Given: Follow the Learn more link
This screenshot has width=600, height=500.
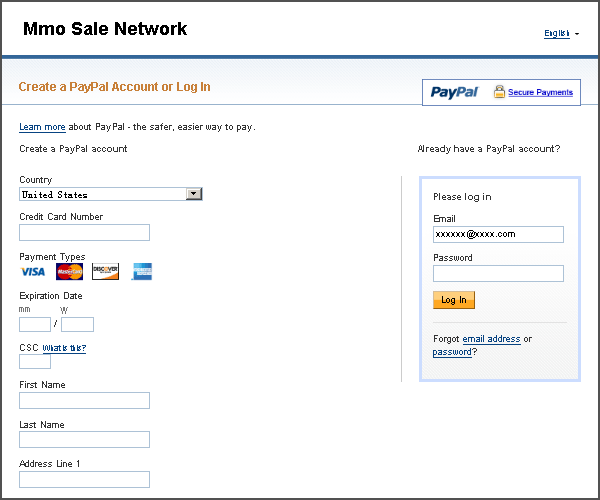Looking at the screenshot, I should point(42,127).
